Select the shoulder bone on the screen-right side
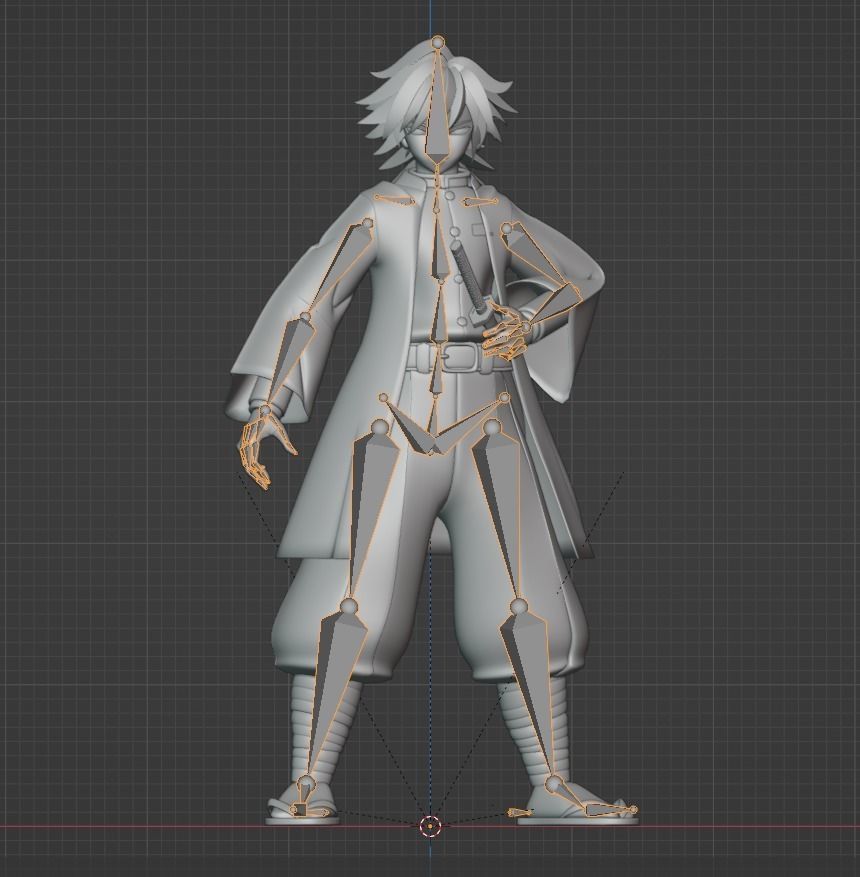The width and height of the screenshot is (860, 877). (x=480, y=202)
